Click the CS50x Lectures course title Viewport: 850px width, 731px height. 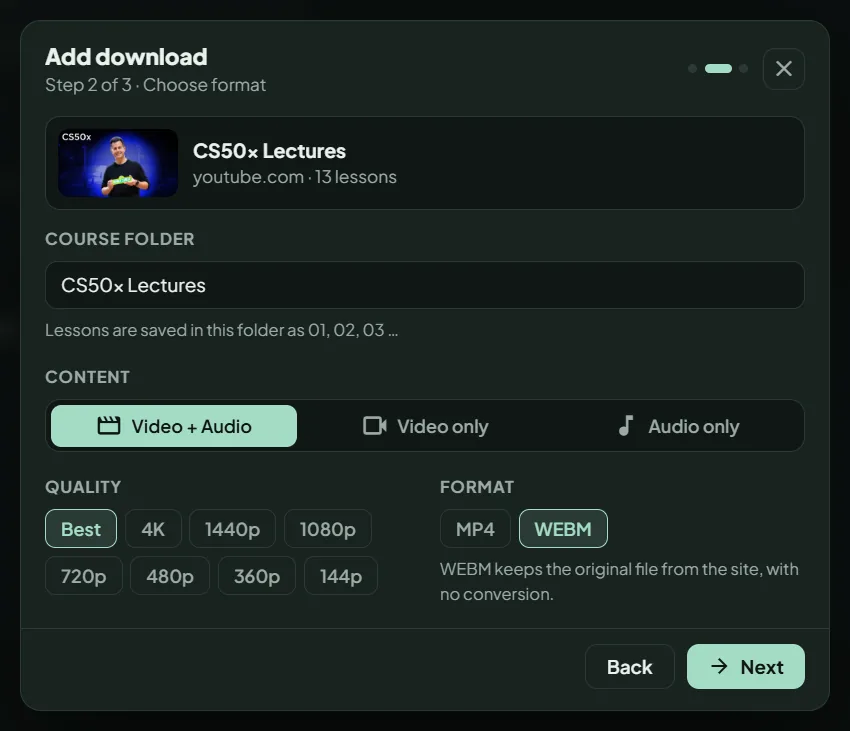click(269, 151)
